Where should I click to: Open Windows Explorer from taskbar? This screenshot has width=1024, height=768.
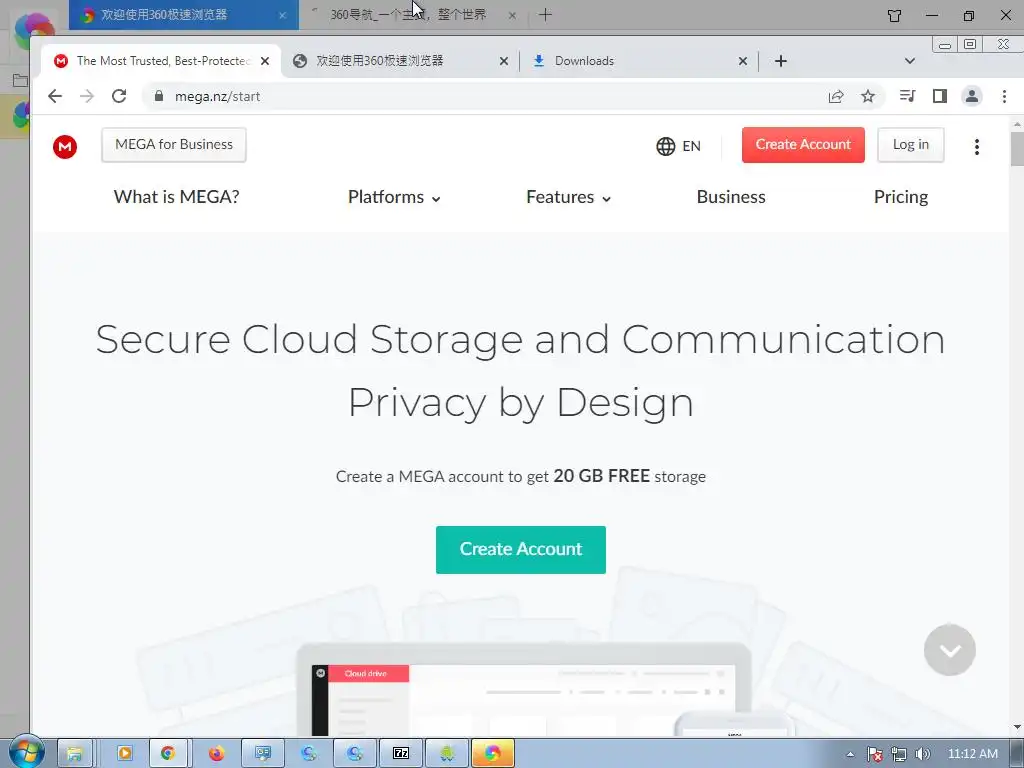click(74, 754)
